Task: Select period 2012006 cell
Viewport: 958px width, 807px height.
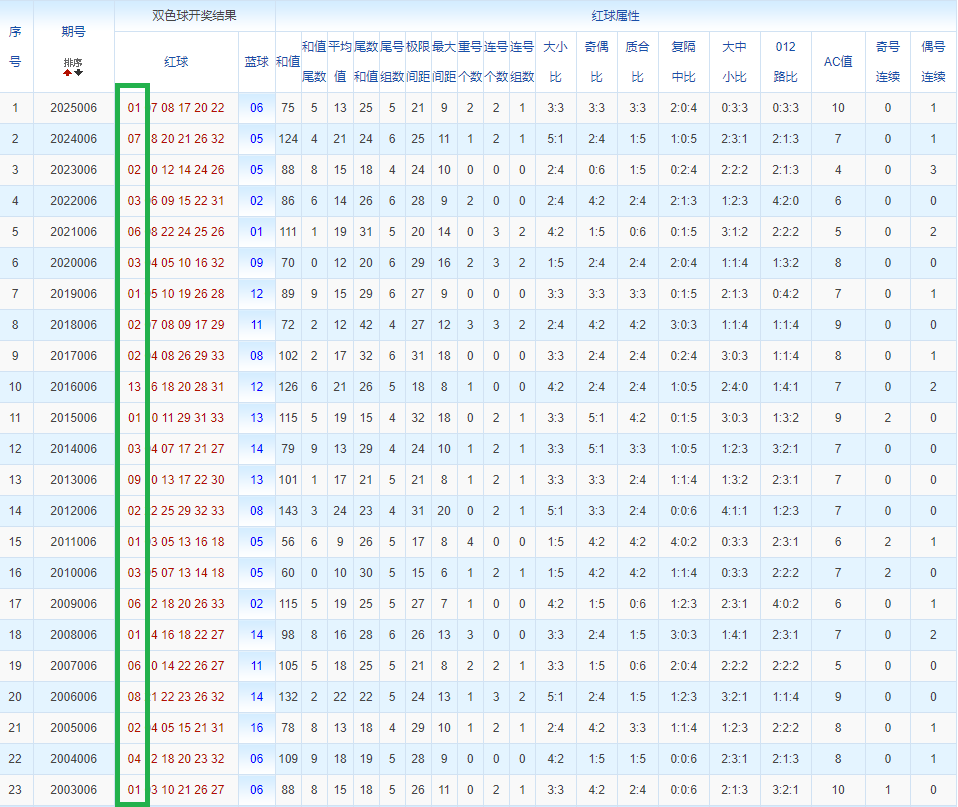Action: tap(73, 511)
